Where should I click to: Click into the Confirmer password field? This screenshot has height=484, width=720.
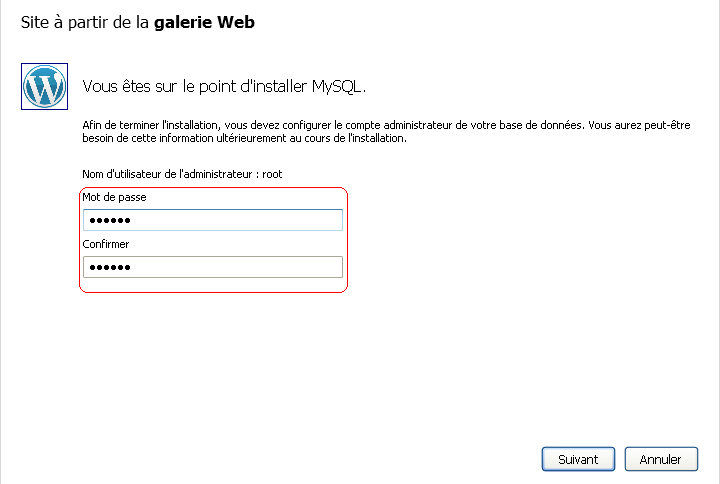[x=213, y=267]
